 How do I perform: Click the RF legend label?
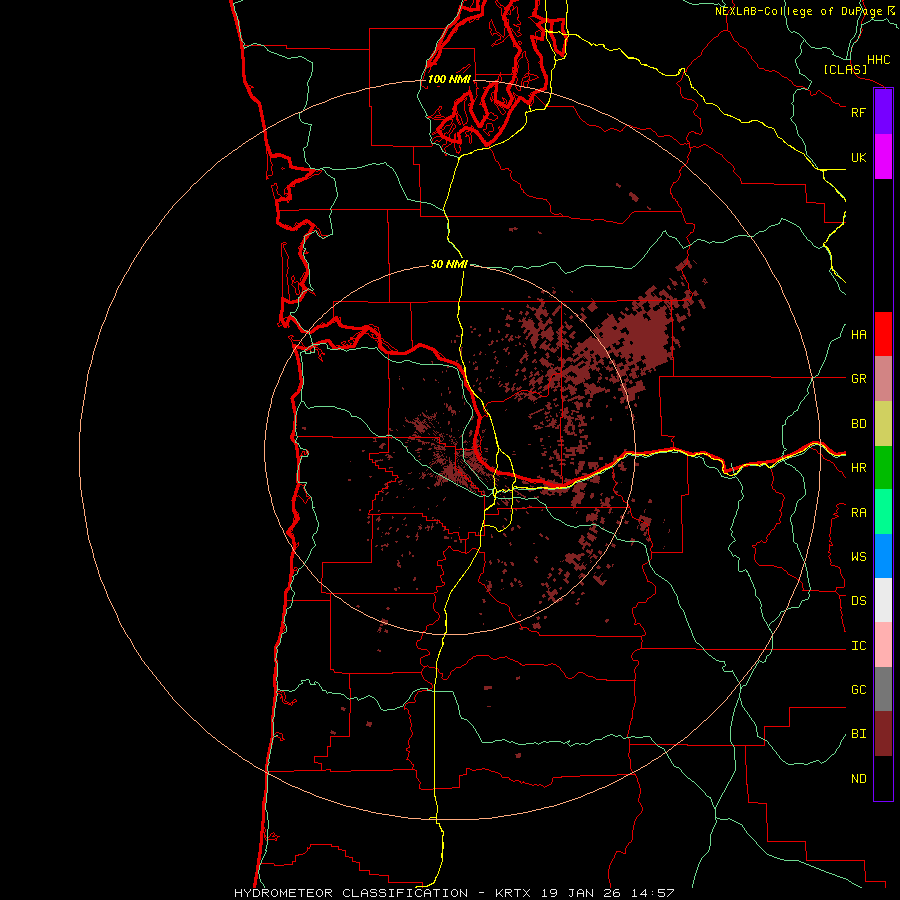click(x=859, y=112)
